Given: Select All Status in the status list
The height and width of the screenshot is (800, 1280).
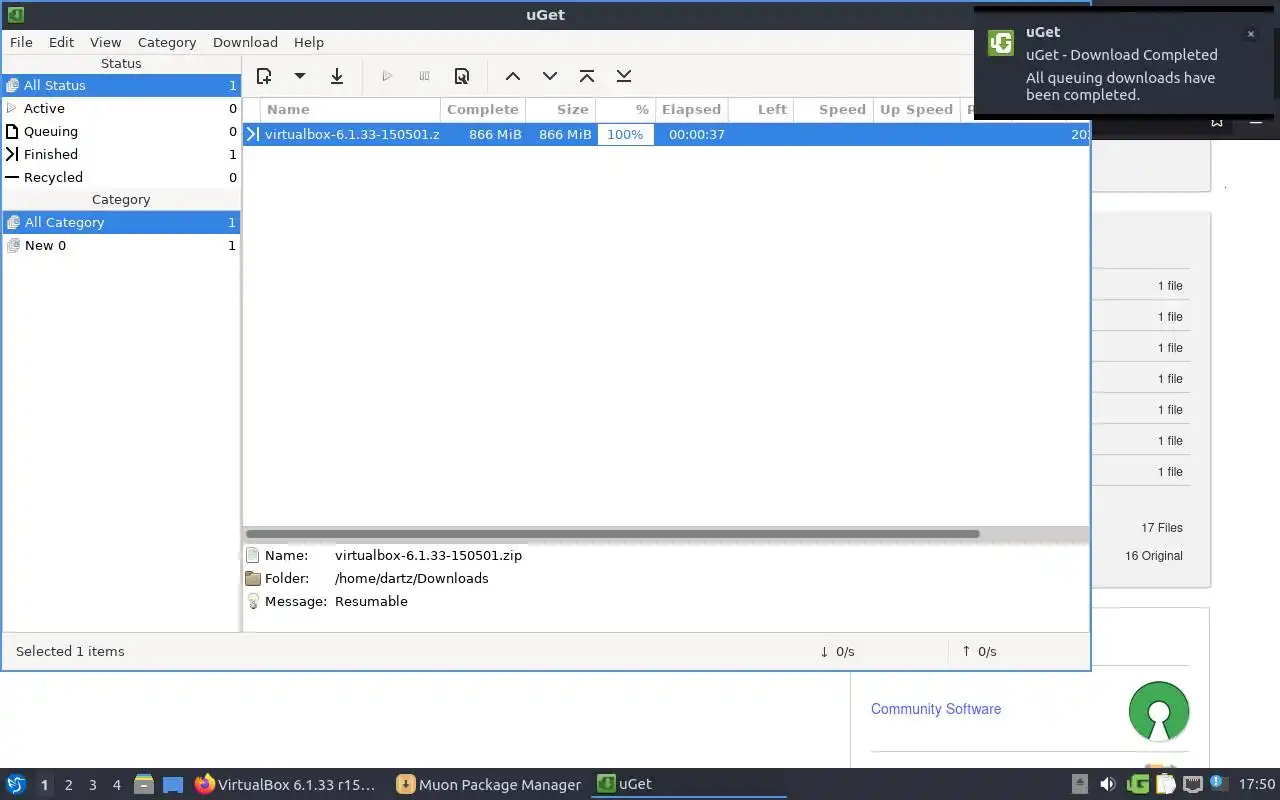Looking at the screenshot, I should point(121,85).
